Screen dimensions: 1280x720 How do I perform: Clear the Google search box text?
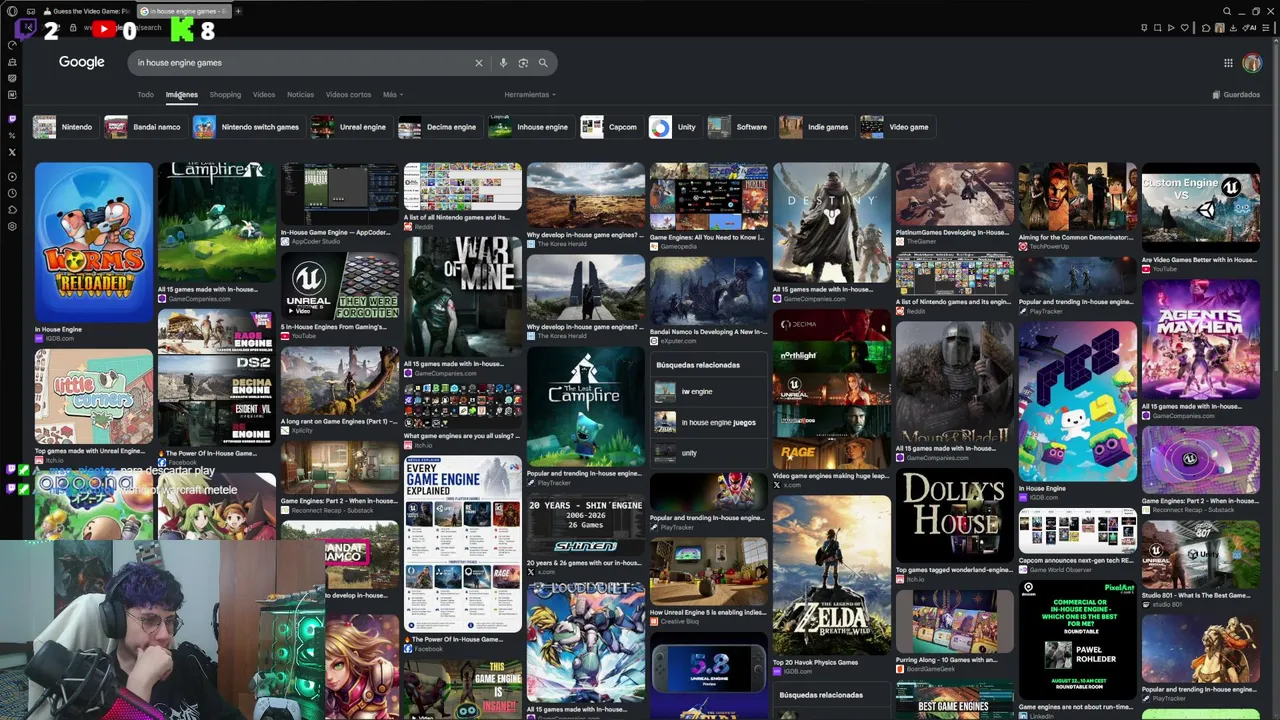(x=478, y=63)
